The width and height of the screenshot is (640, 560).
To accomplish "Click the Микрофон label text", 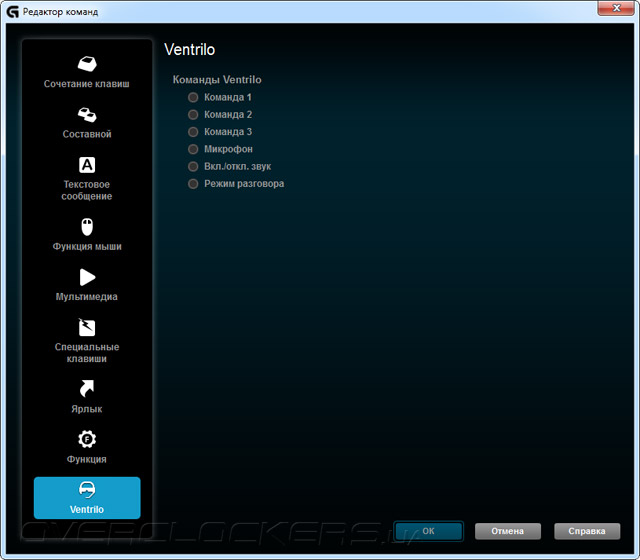I will tap(229, 149).
